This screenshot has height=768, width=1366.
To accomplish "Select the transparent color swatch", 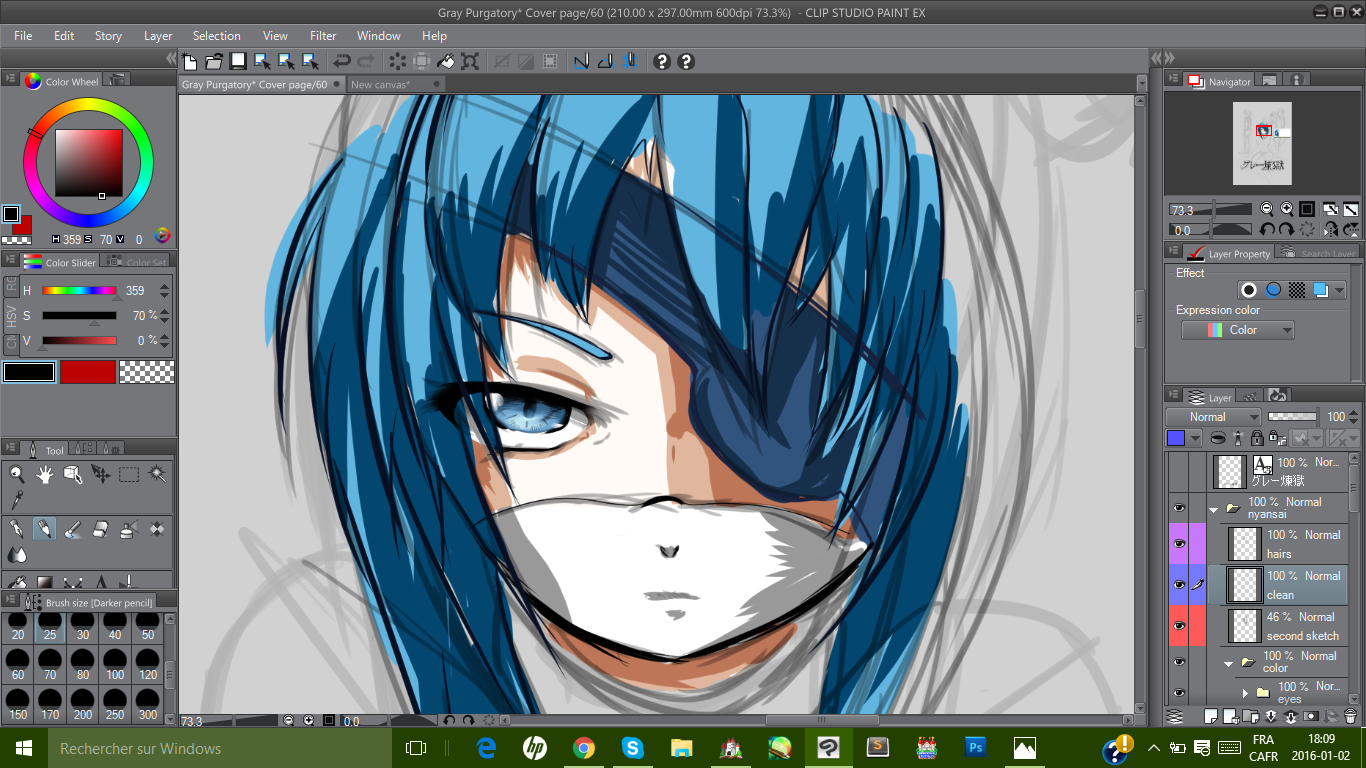I will (146, 372).
